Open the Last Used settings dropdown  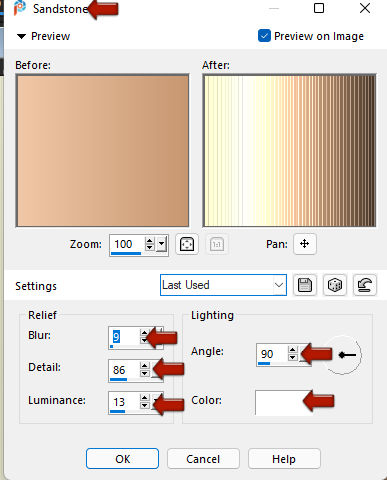(x=223, y=285)
